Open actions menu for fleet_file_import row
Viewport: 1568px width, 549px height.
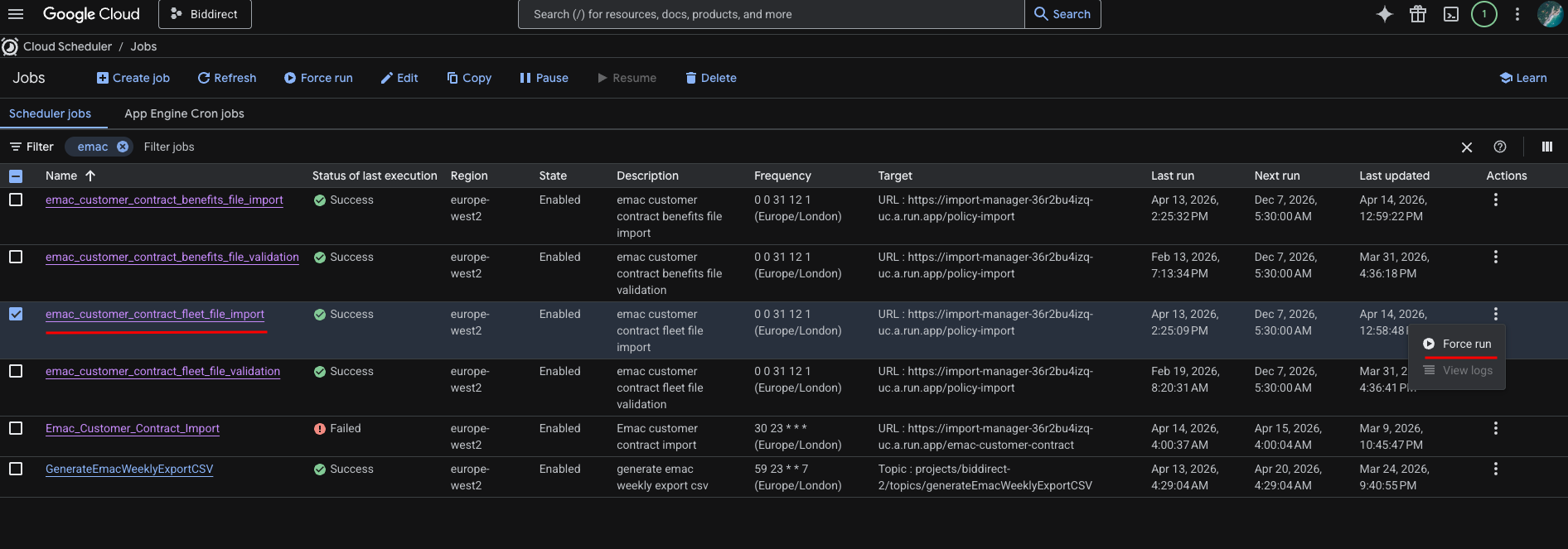pyautogui.click(x=1496, y=314)
